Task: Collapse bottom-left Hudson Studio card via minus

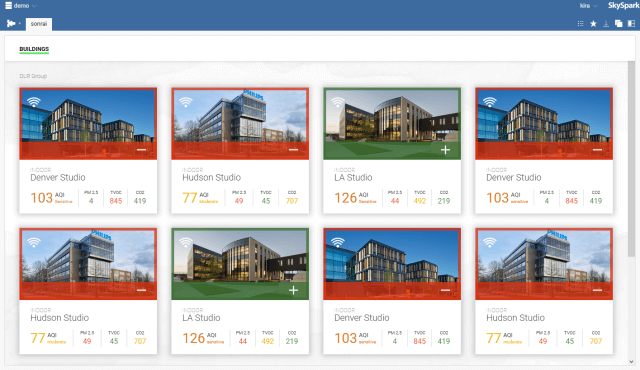Action: click(142, 290)
